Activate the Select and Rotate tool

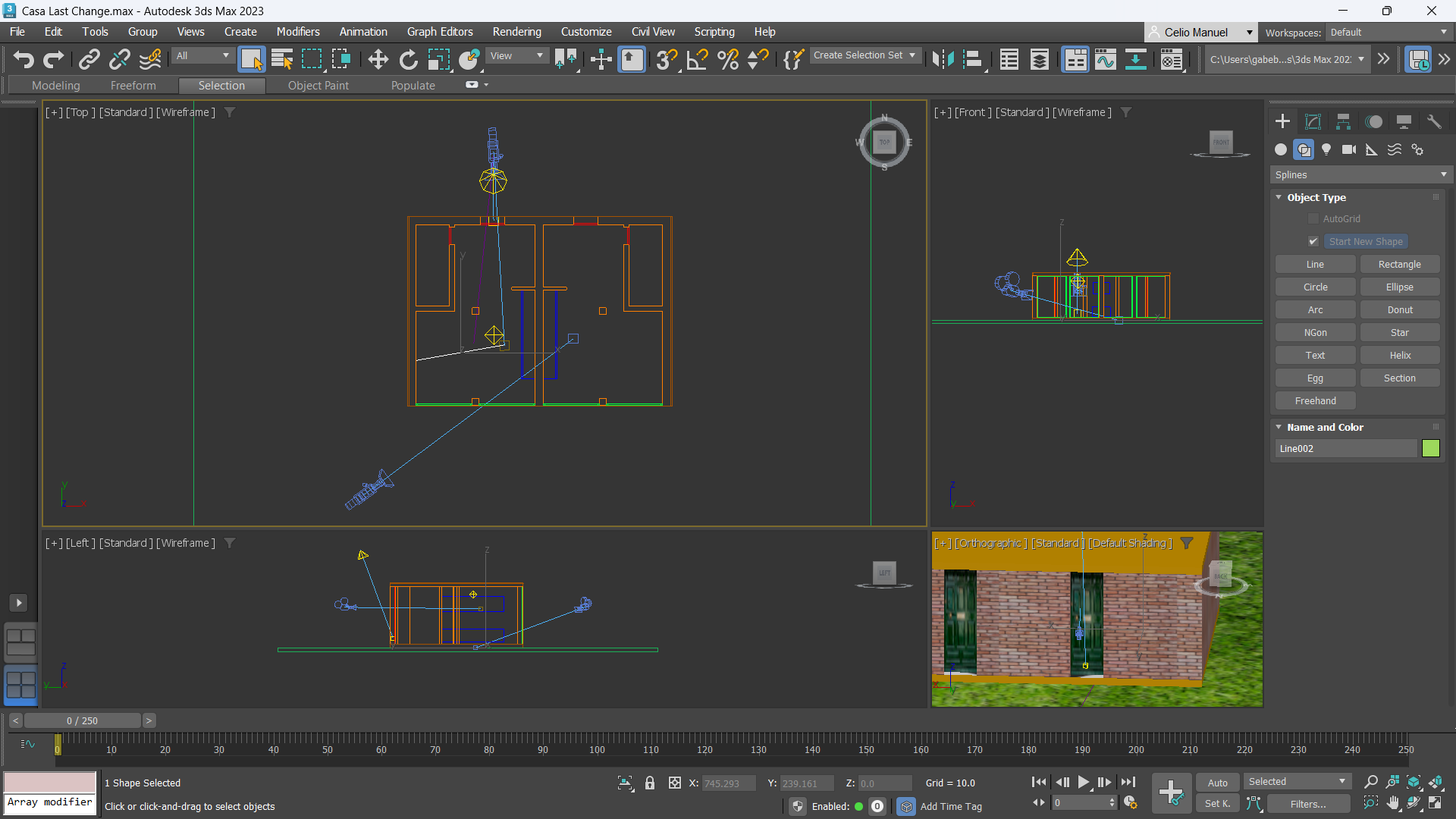tap(408, 59)
